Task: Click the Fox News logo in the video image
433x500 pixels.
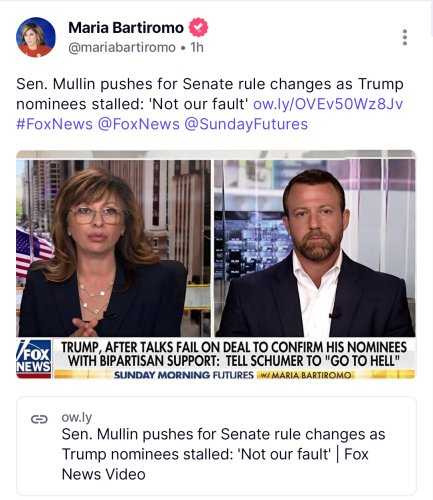Action: tap(34, 359)
